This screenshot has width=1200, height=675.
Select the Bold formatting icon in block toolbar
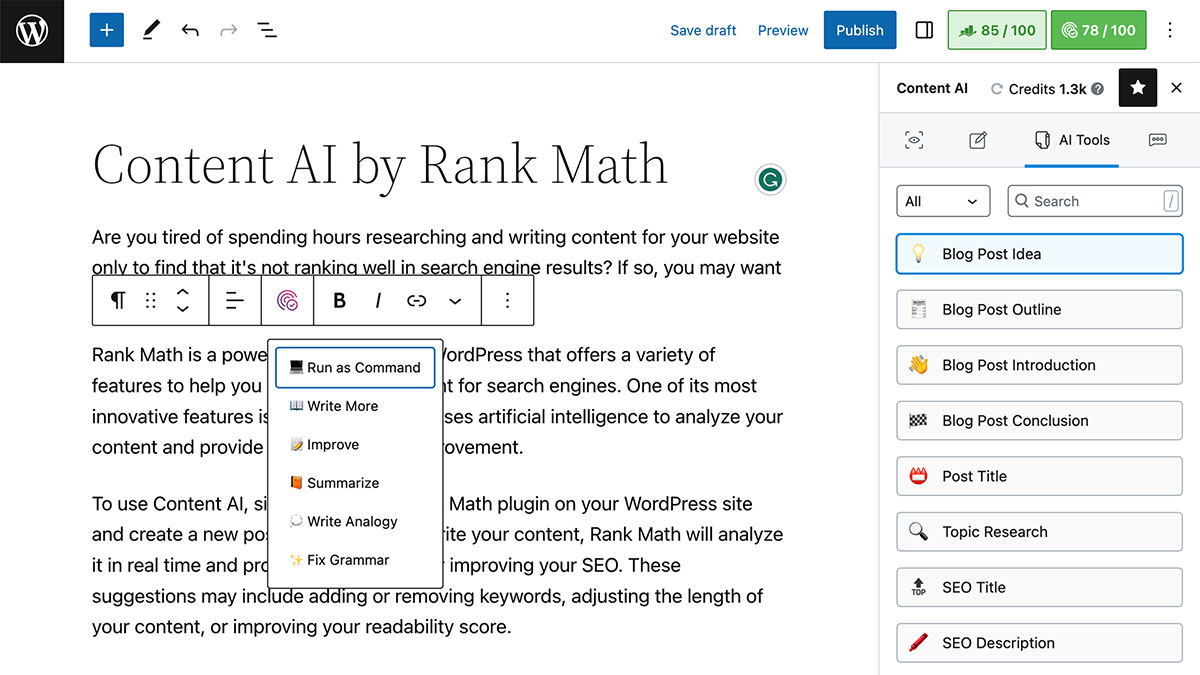click(339, 300)
